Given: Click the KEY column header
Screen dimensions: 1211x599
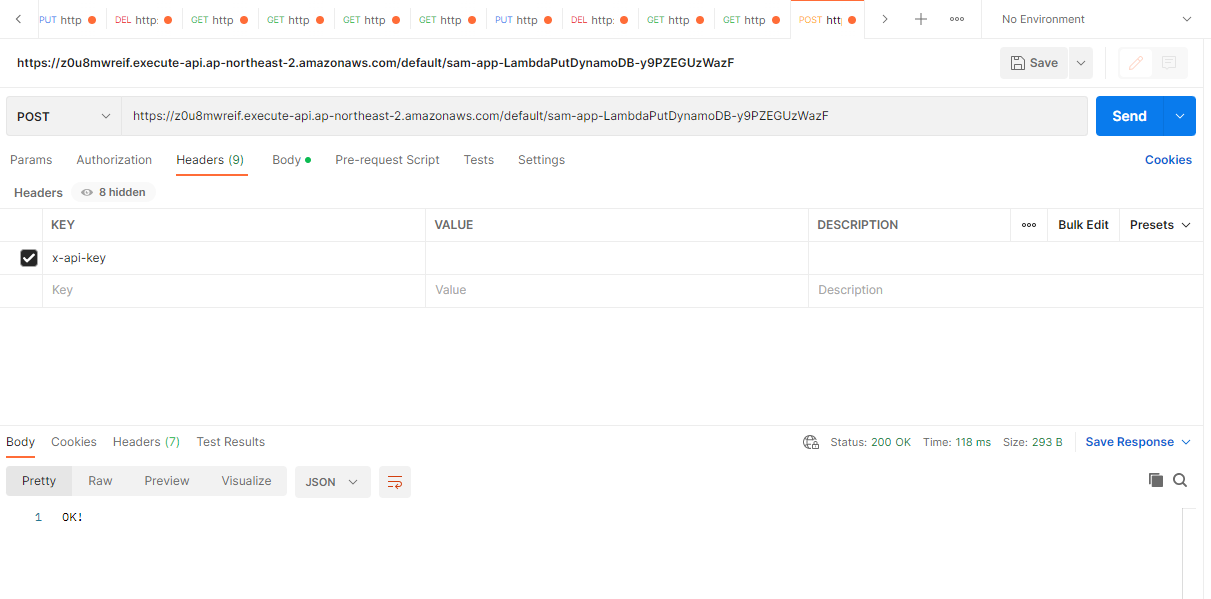Looking at the screenshot, I should click(63, 225).
